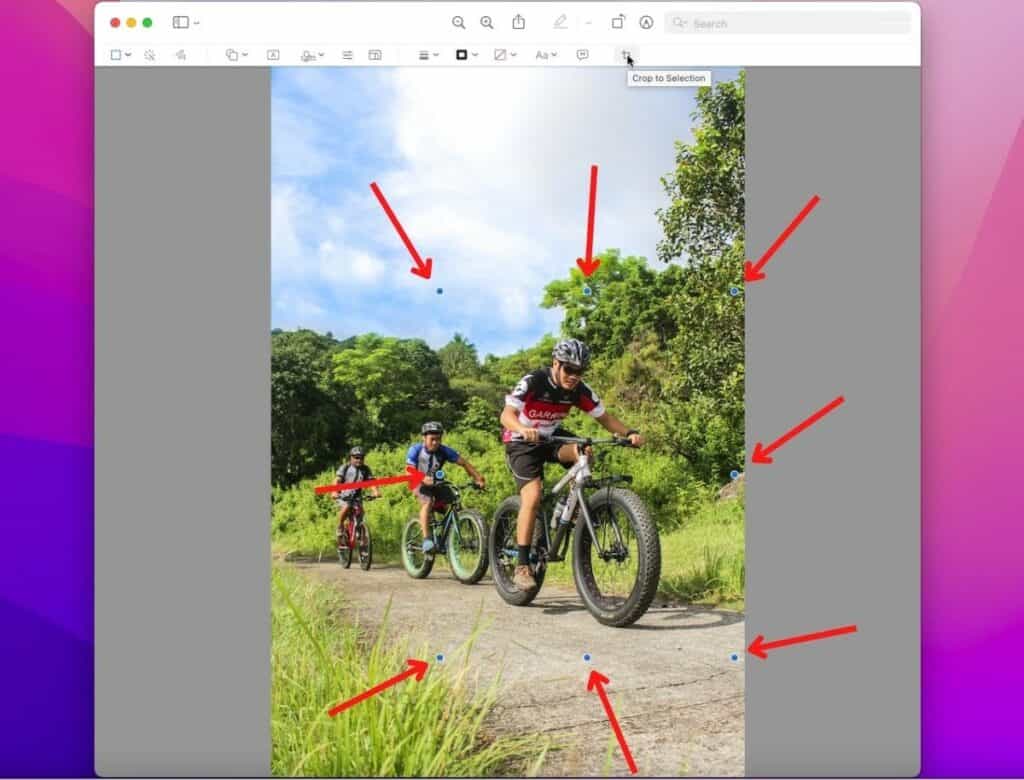Expand the Text Style chevron
1024x780 pixels.
[x=554, y=55]
